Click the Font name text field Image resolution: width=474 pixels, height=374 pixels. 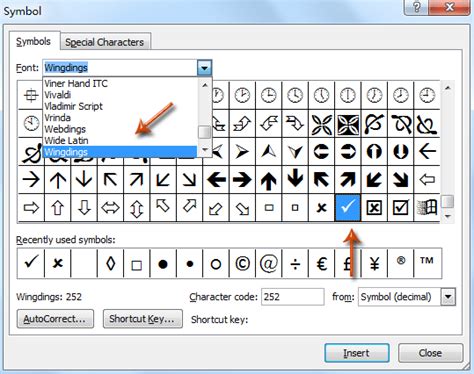coord(120,68)
